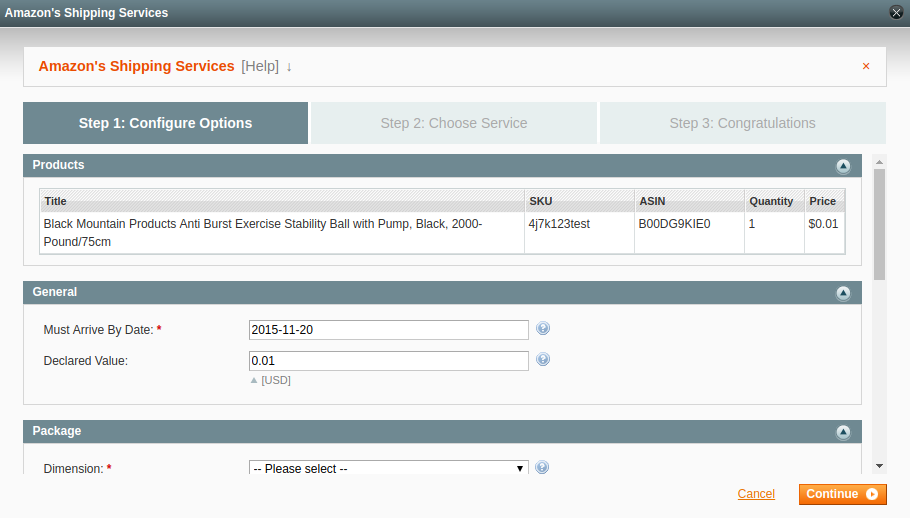
Task: Show help tooltip for Declared Value
Action: click(543, 359)
